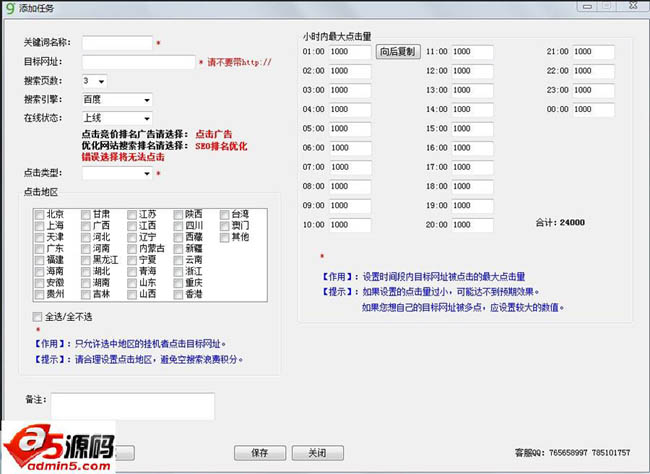Screen dimensions: 650x474
Task: Click the 关闭 button
Action: 318,453
